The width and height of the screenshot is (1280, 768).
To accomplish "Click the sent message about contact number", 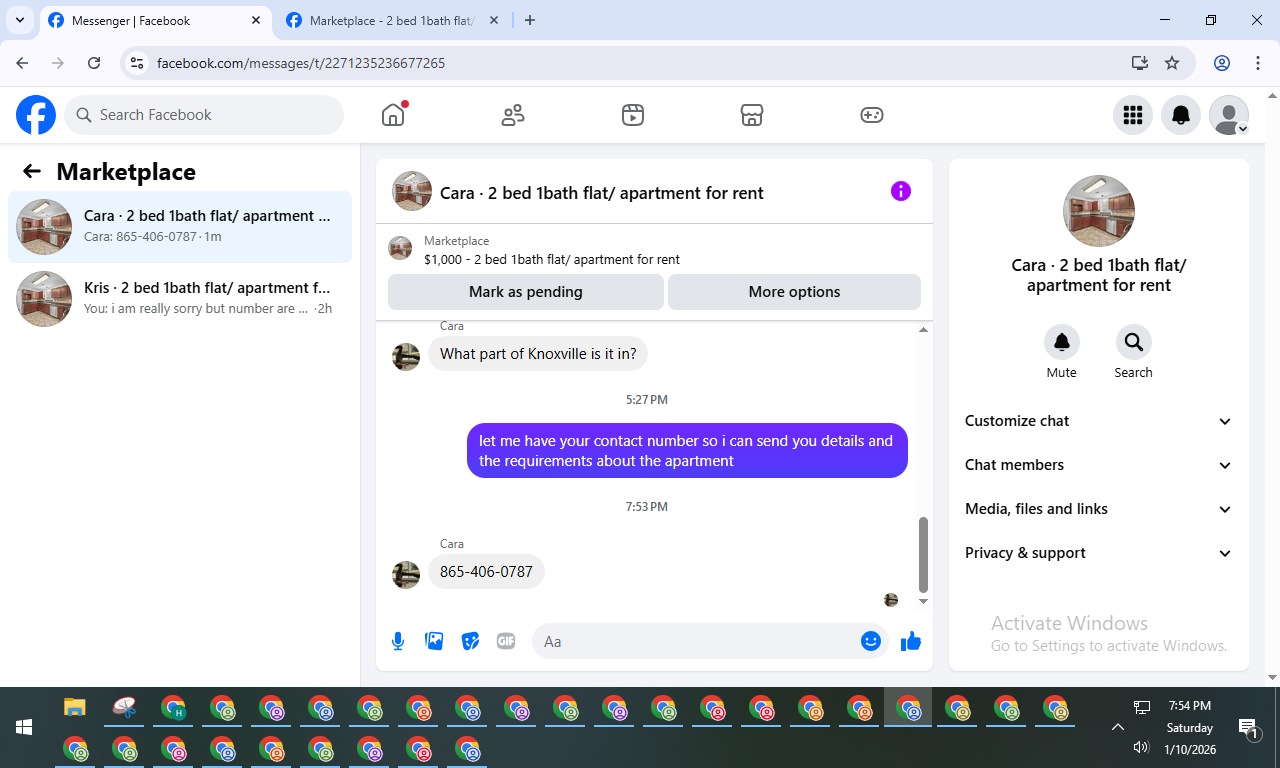I will point(687,451).
